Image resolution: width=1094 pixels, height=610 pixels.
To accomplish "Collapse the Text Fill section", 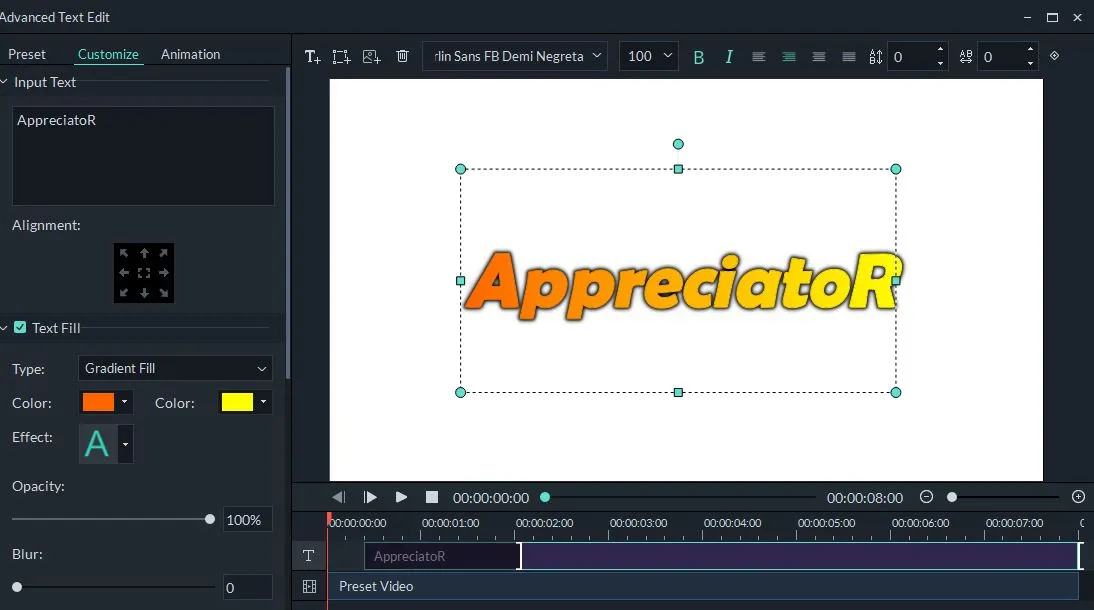I will tap(4, 327).
